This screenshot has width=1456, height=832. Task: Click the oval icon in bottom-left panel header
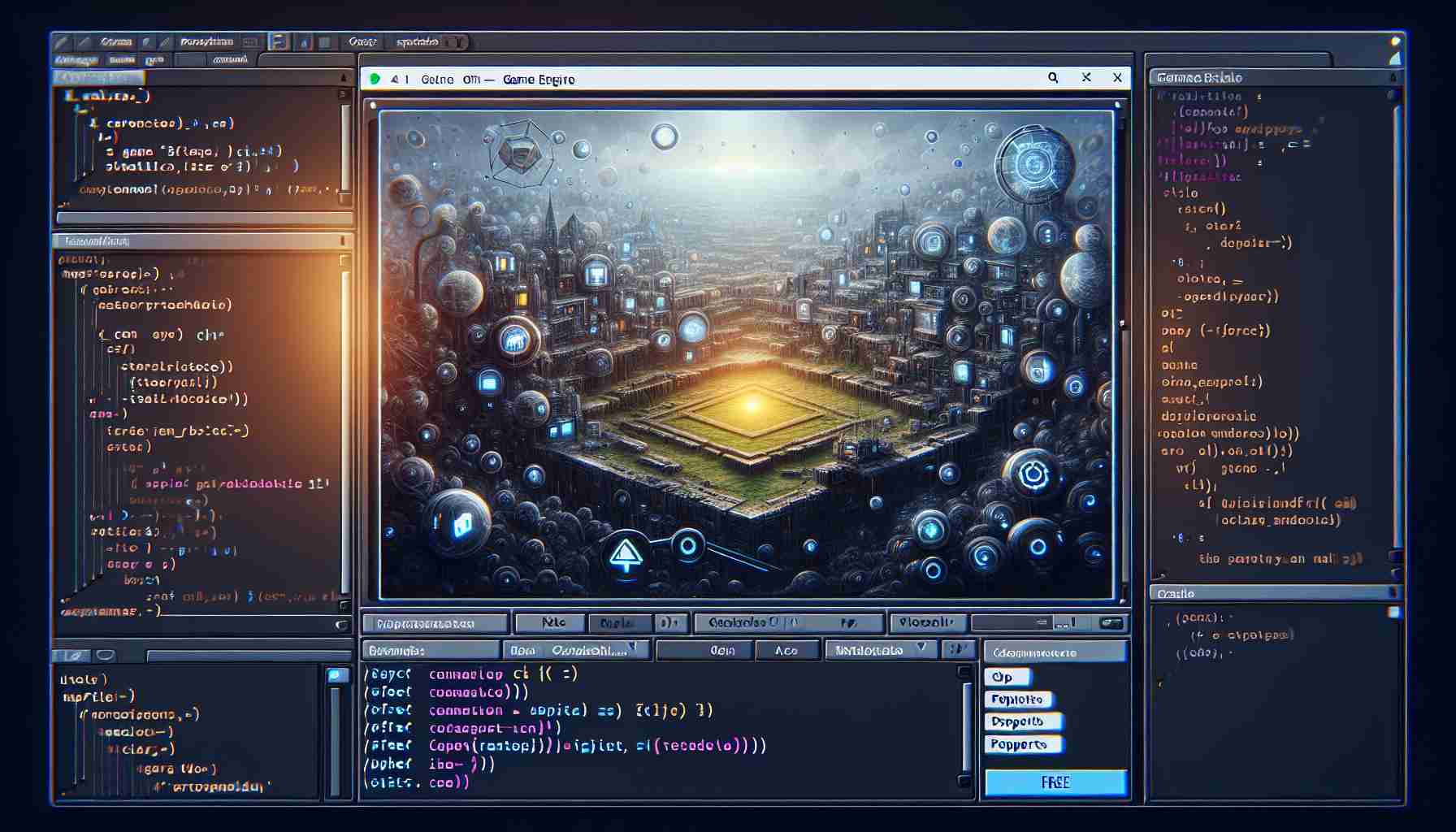coord(105,655)
